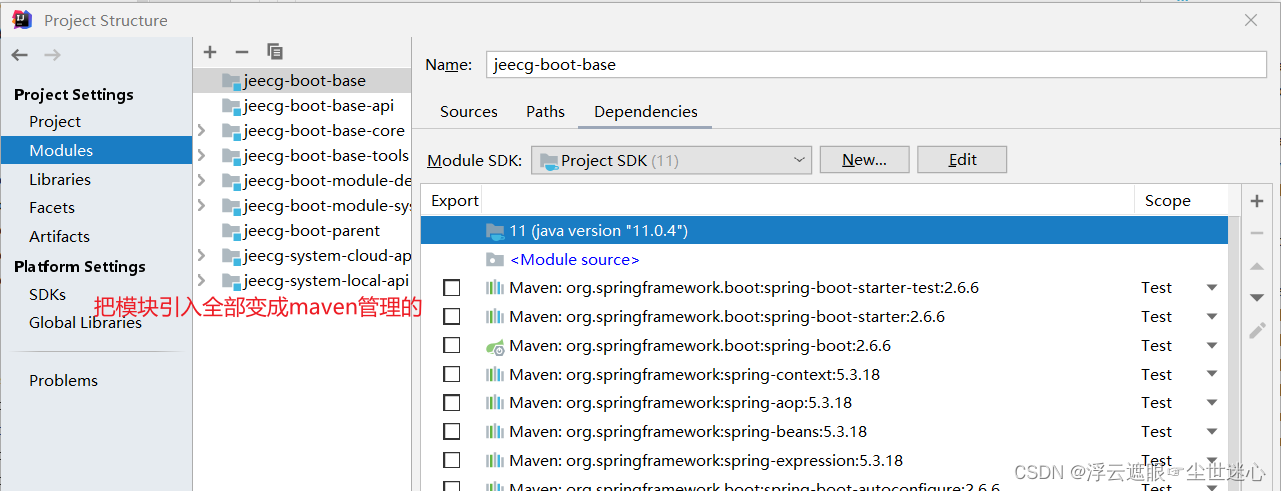Close the Project Structure dialog
The image size is (1281, 491).
pos(1251,20)
